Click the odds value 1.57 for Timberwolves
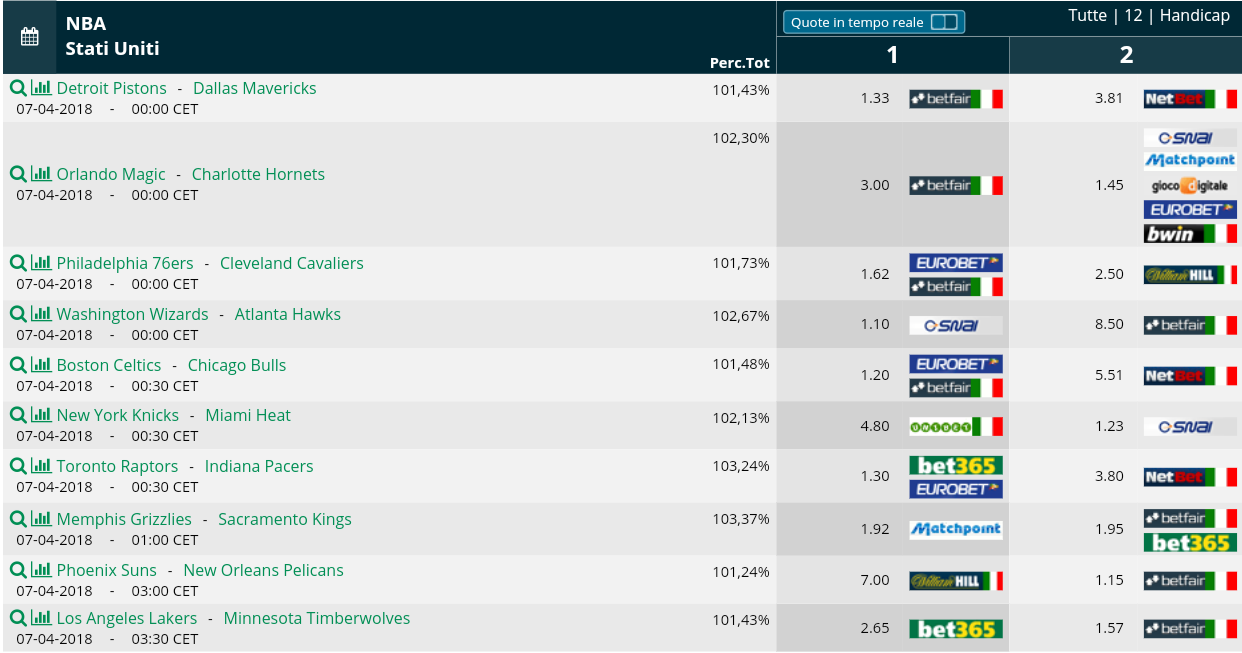1242x653 pixels. (x=1109, y=629)
